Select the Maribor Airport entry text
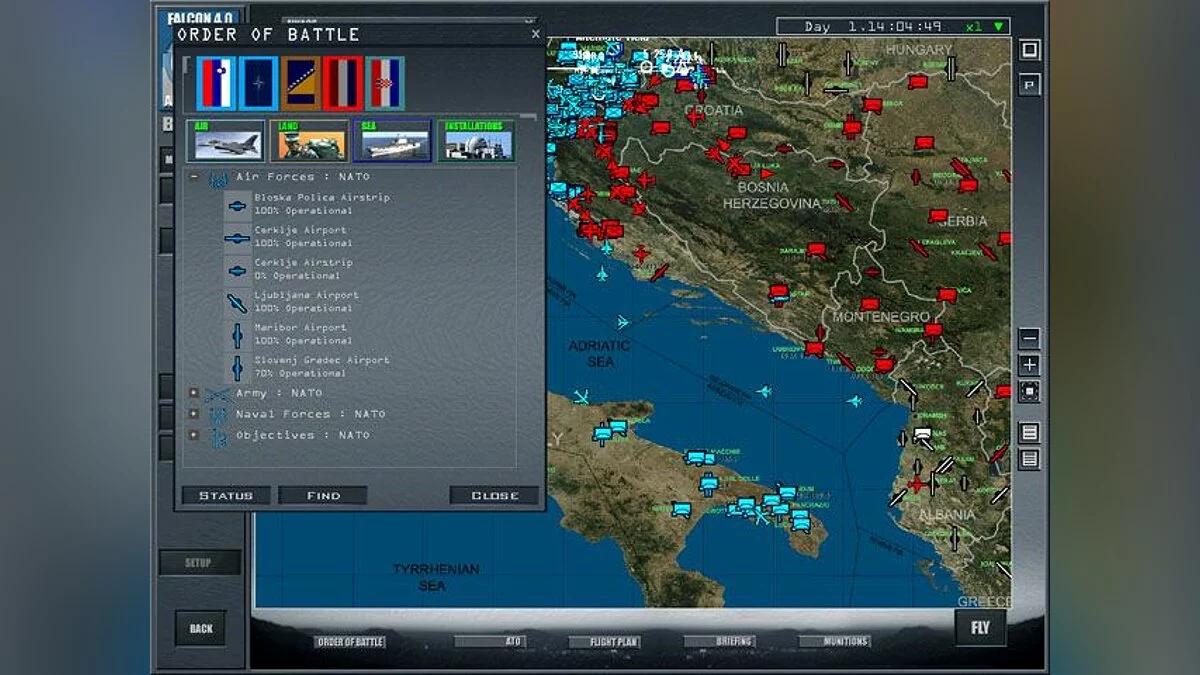1200x675 pixels. (x=303, y=334)
